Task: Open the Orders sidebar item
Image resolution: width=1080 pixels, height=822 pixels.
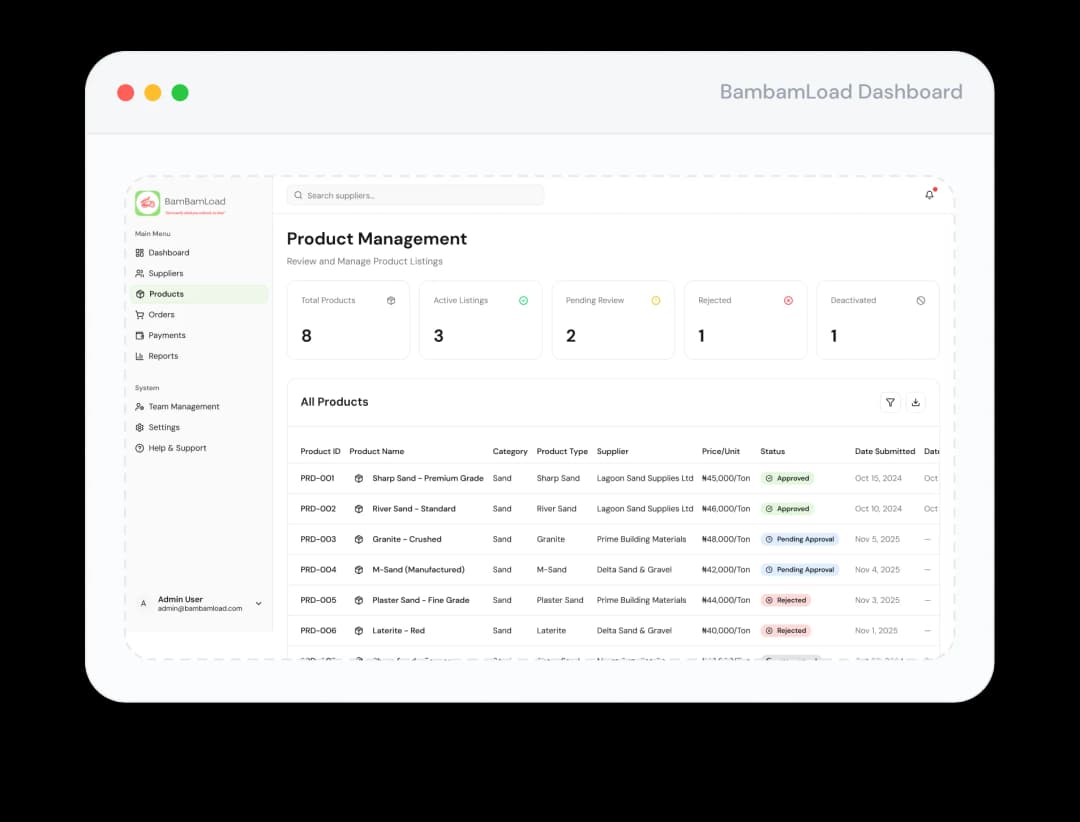Action: (161, 315)
